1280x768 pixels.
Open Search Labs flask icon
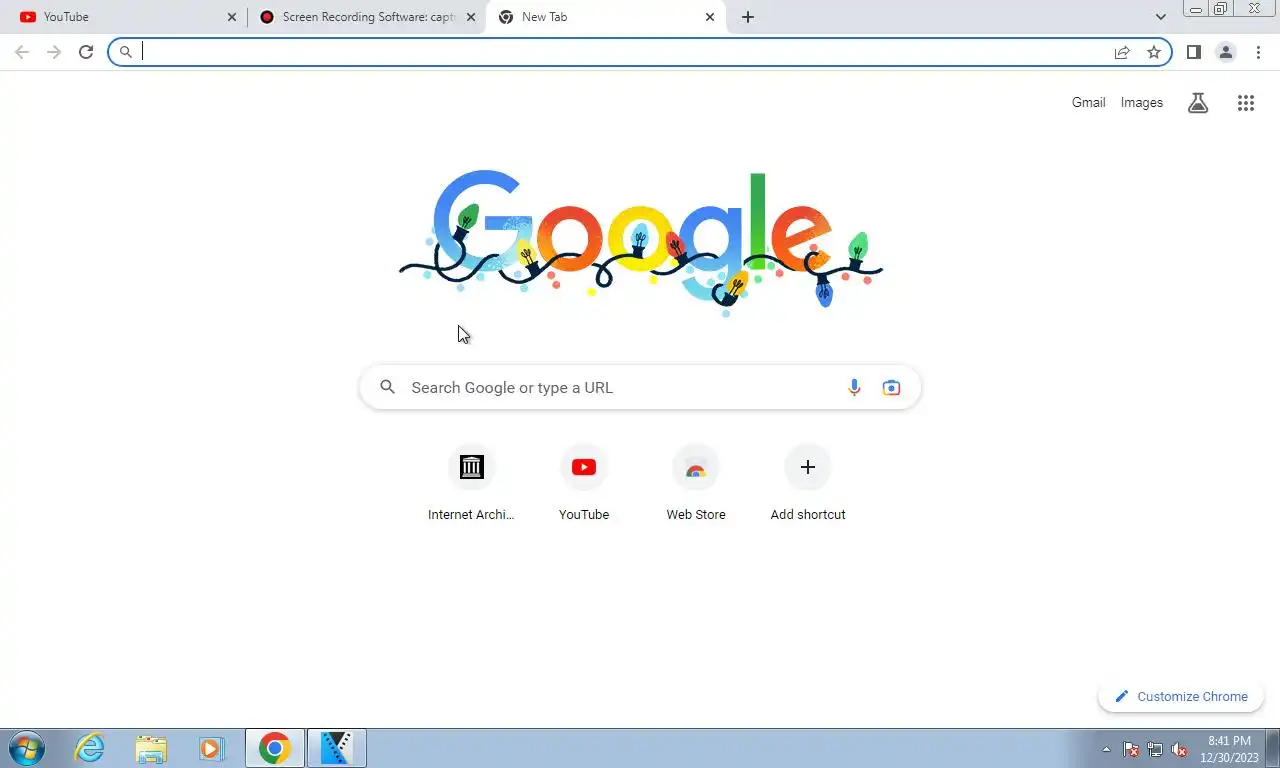[x=1198, y=102]
